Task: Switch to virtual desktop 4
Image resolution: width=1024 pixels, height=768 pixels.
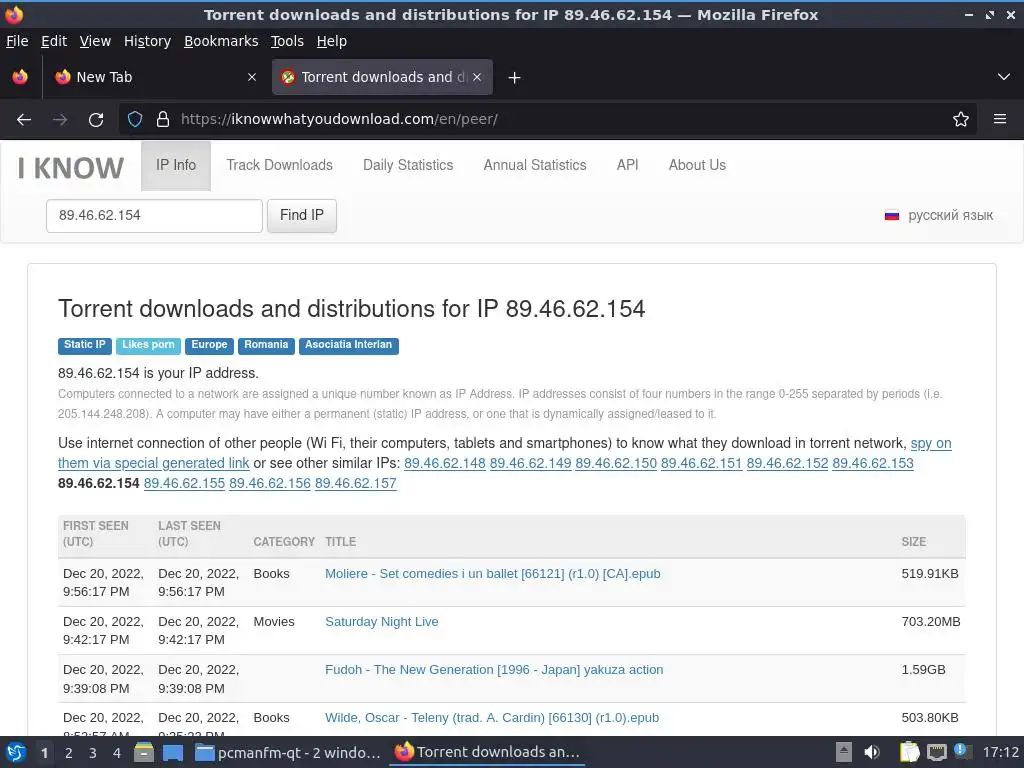Action: click(x=117, y=753)
